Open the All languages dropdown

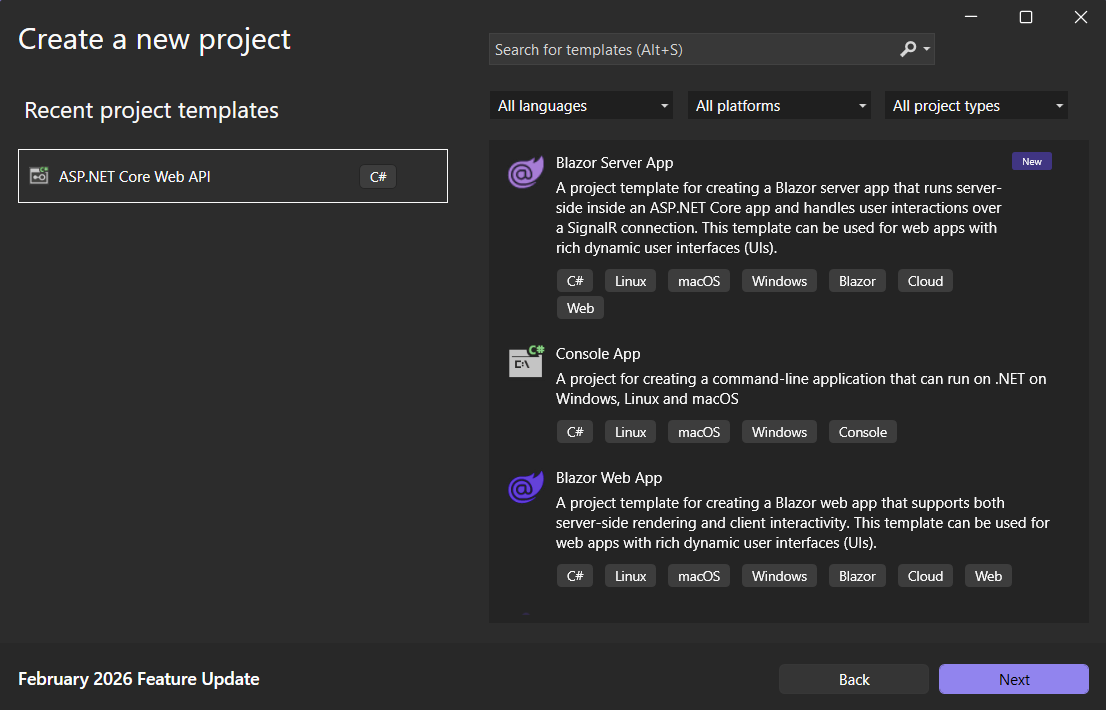(x=583, y=106)
